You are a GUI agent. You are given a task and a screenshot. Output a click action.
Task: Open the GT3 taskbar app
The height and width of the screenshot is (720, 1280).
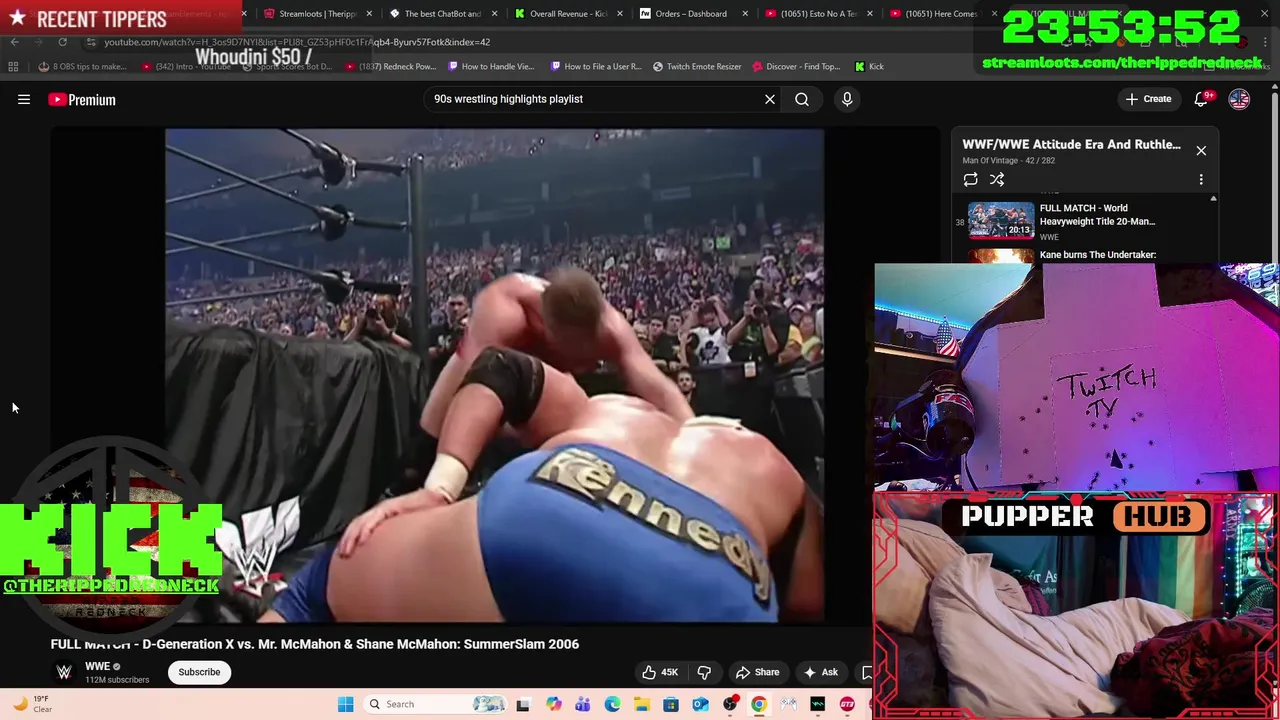[x=847, y=704]
